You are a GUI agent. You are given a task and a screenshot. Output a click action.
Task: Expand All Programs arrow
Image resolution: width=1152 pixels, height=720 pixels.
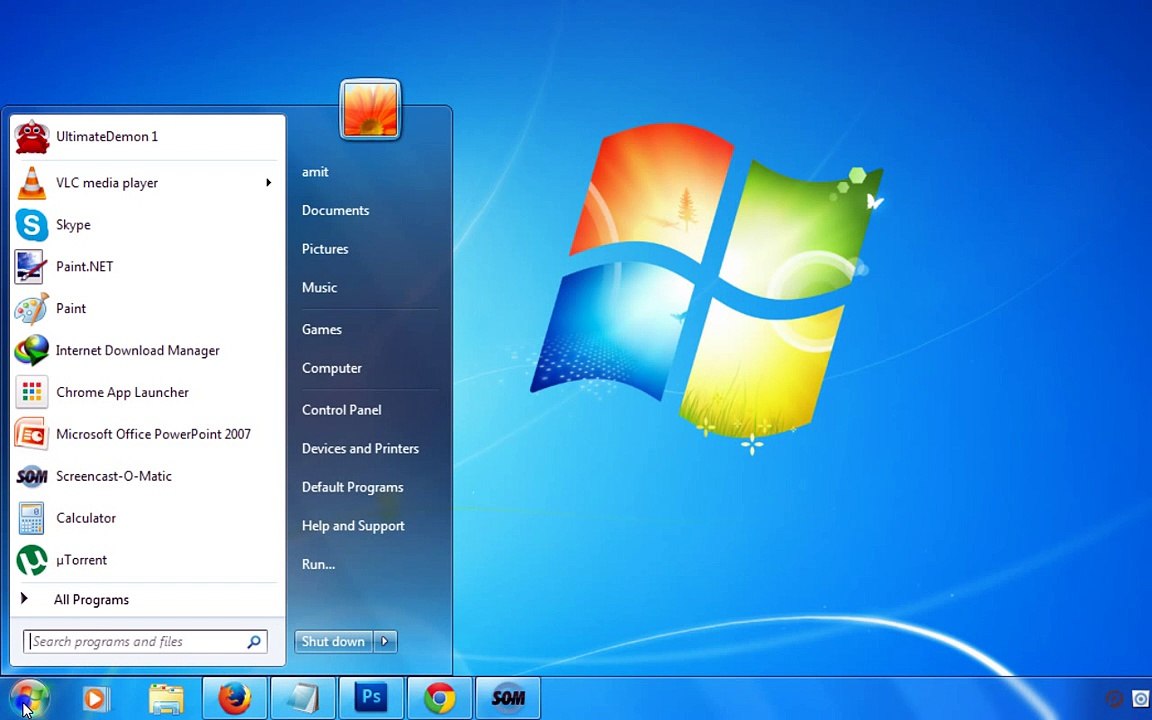point(24,599)
